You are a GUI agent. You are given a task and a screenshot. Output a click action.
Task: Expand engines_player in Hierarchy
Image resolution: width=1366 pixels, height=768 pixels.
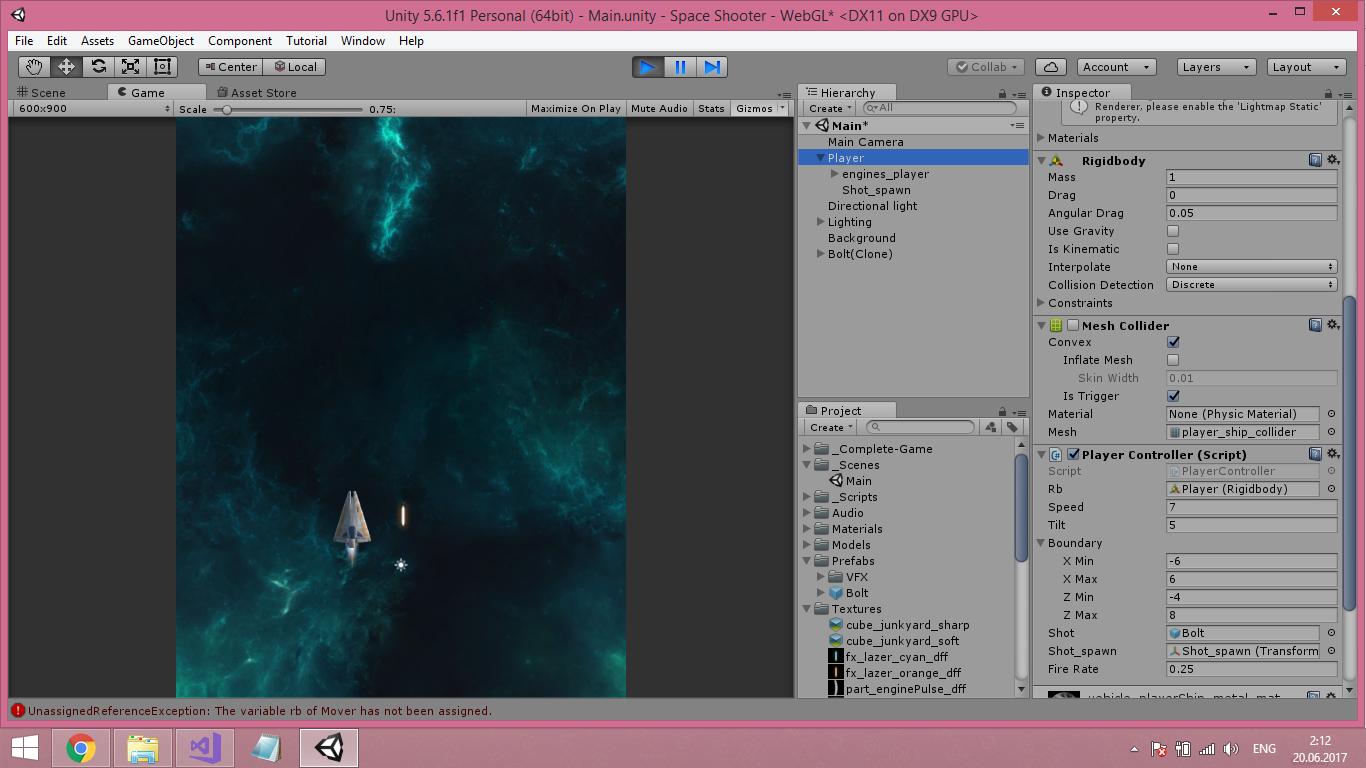coord(835,174)
